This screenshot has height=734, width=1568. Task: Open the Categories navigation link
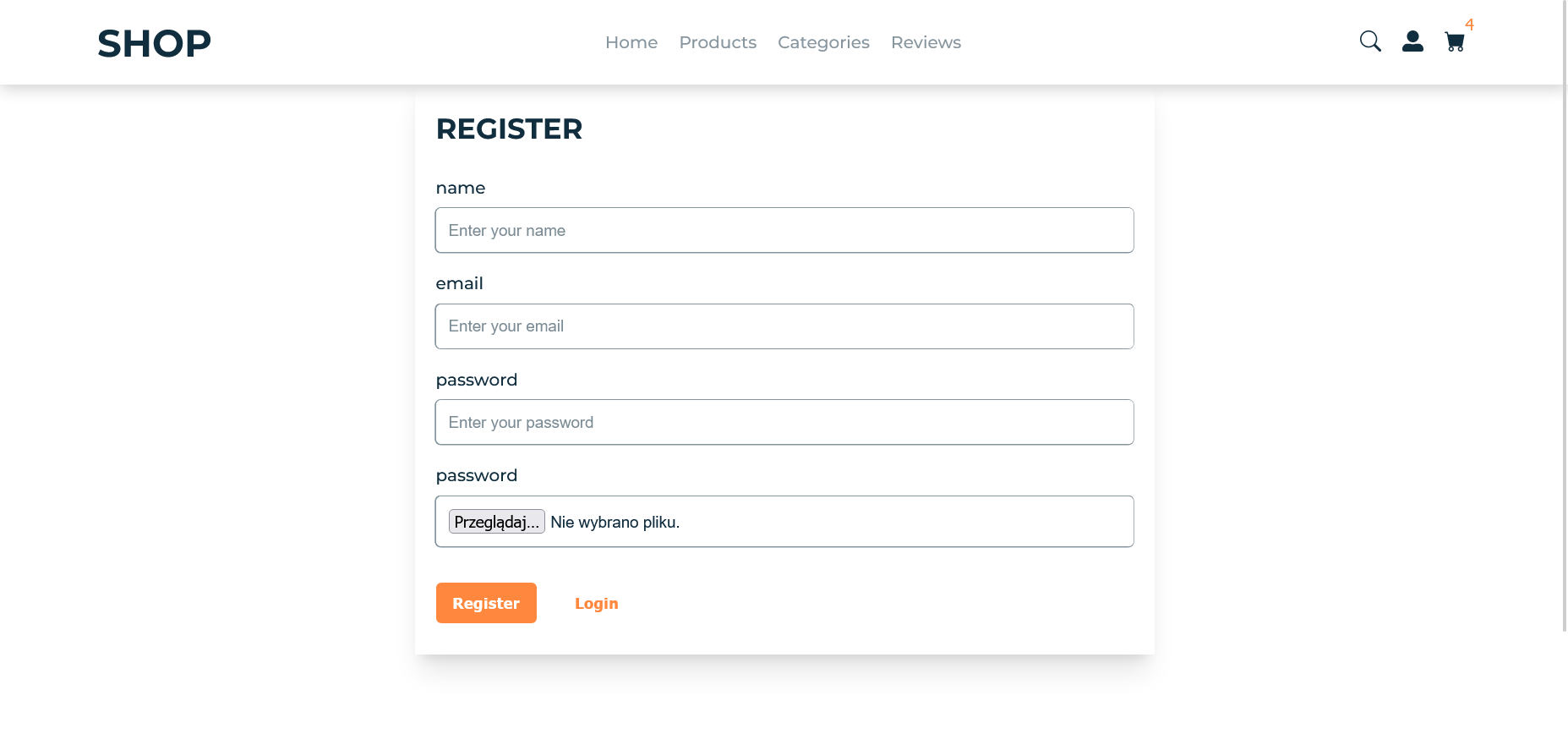click(823, 41)
